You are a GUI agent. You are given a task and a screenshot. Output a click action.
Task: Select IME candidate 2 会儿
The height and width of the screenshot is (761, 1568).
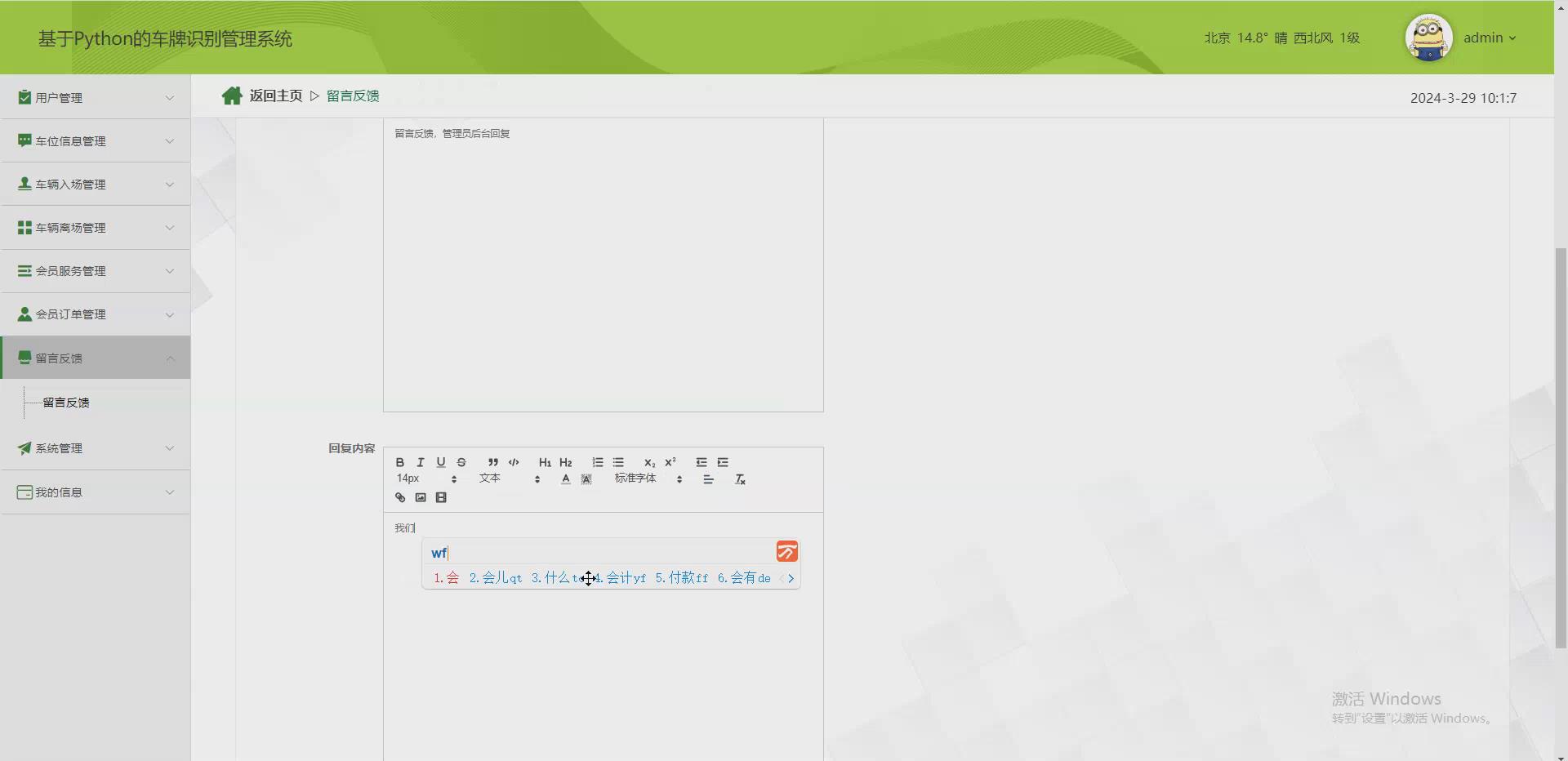[x=496, y=577]
